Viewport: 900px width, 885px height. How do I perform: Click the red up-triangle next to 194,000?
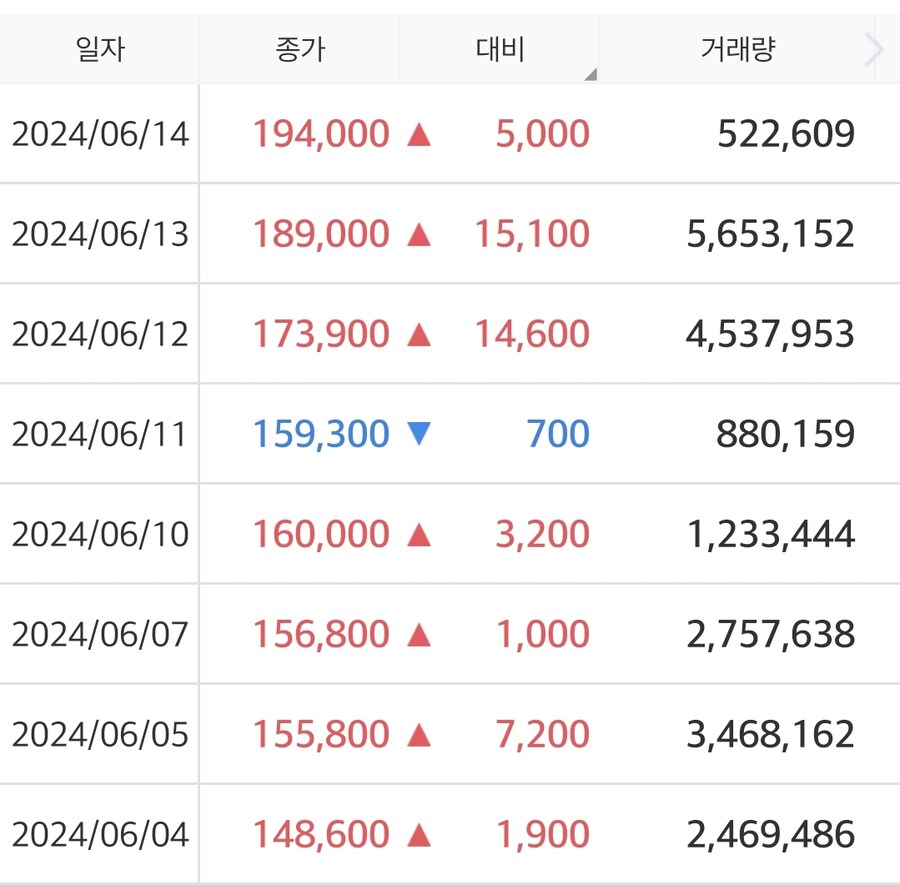(x=421, y=133)
